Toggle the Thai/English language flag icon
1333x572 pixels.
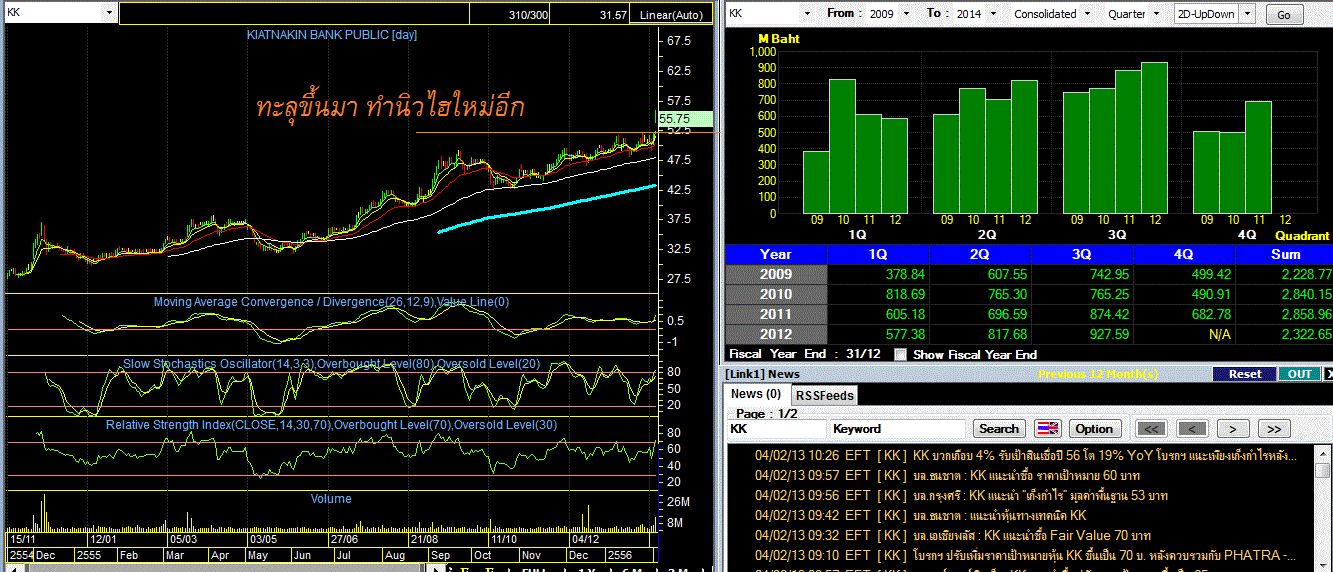[1047, 428]
